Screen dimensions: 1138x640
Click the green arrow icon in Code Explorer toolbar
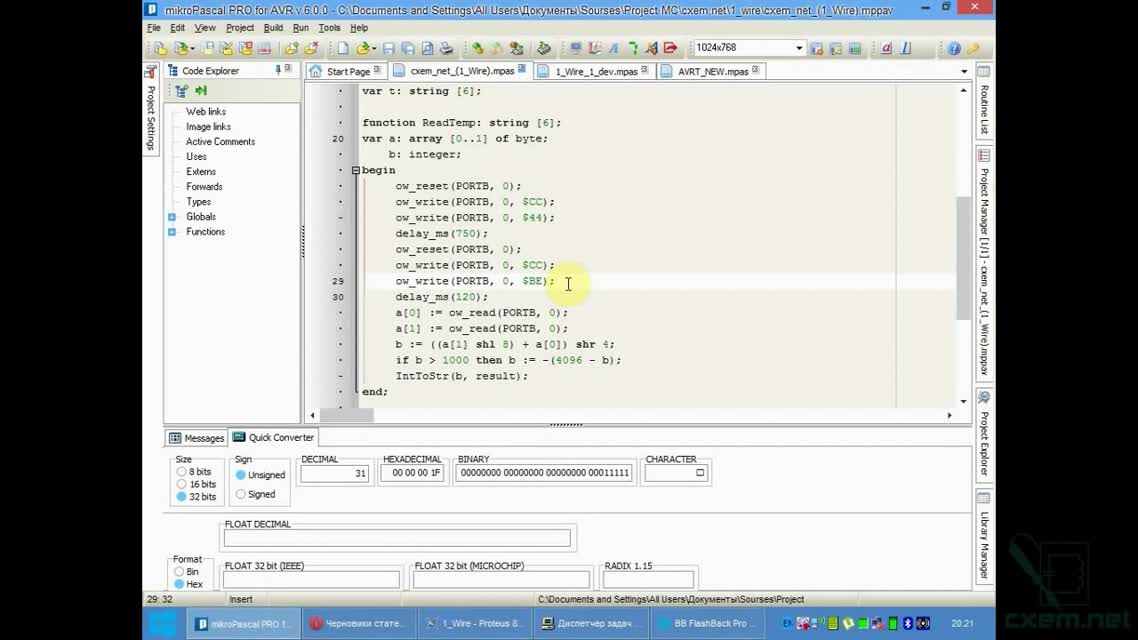click(x=201, y=90)
